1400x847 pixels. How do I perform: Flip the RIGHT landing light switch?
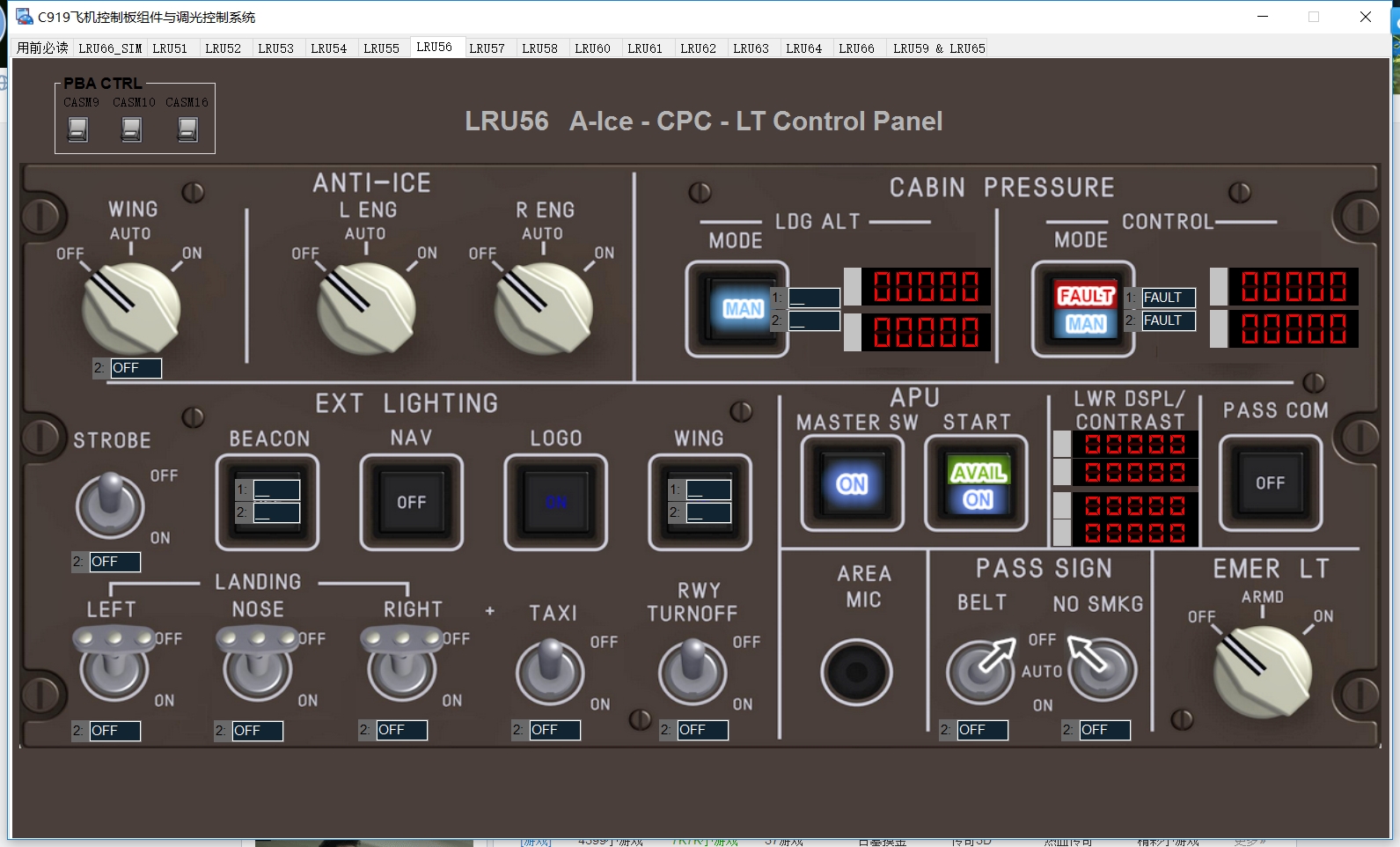click(402, 662)
